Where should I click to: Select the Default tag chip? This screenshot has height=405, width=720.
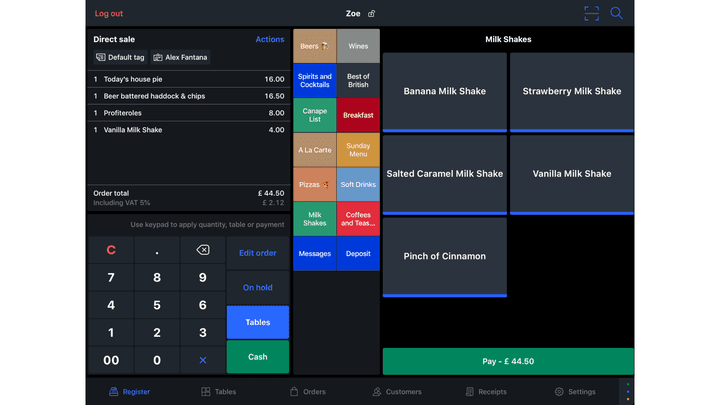tap(120, 58)
